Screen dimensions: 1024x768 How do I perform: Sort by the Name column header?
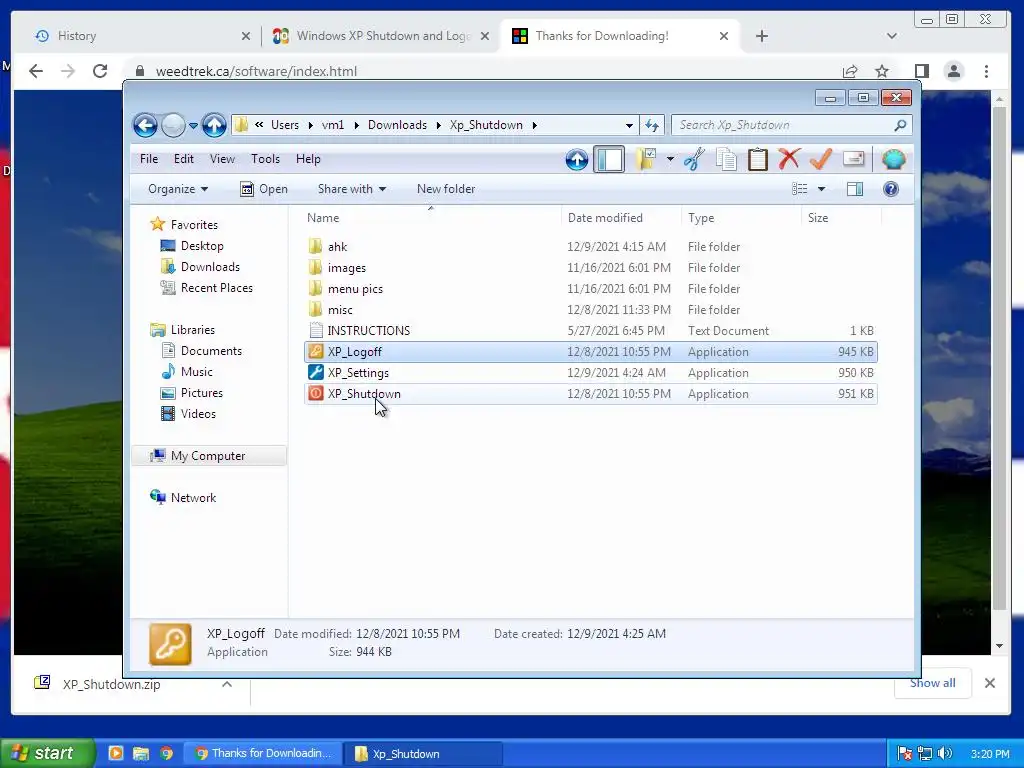[431, 217]
